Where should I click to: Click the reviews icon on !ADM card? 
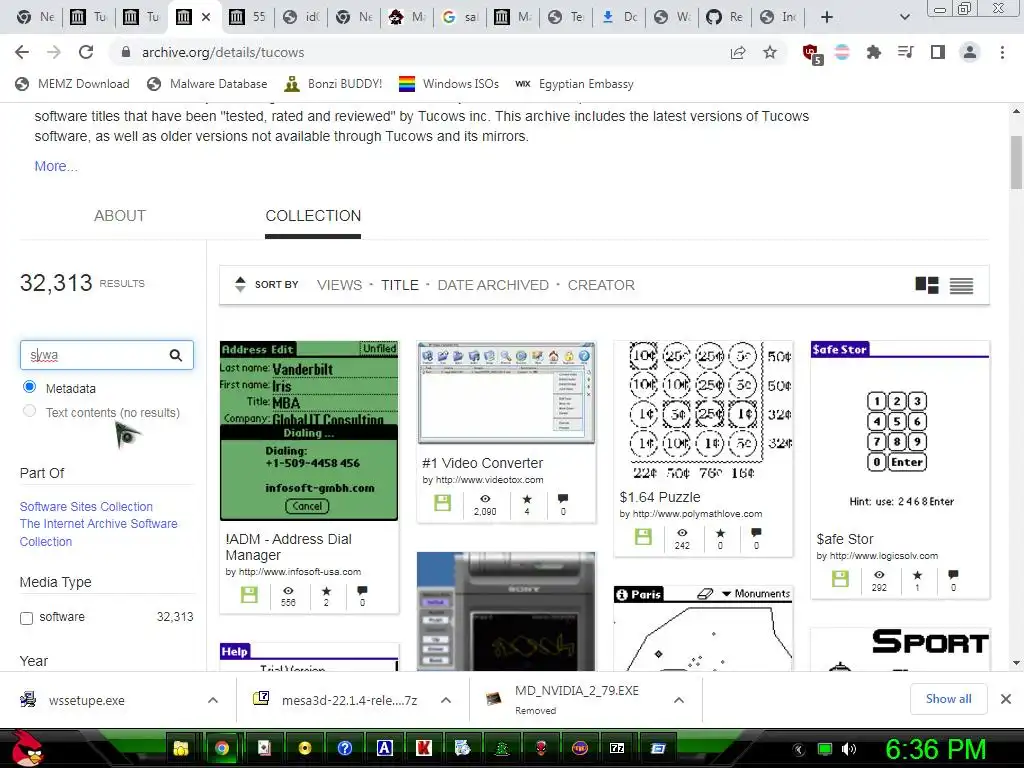pyautogui.click(x=362, y=590)
